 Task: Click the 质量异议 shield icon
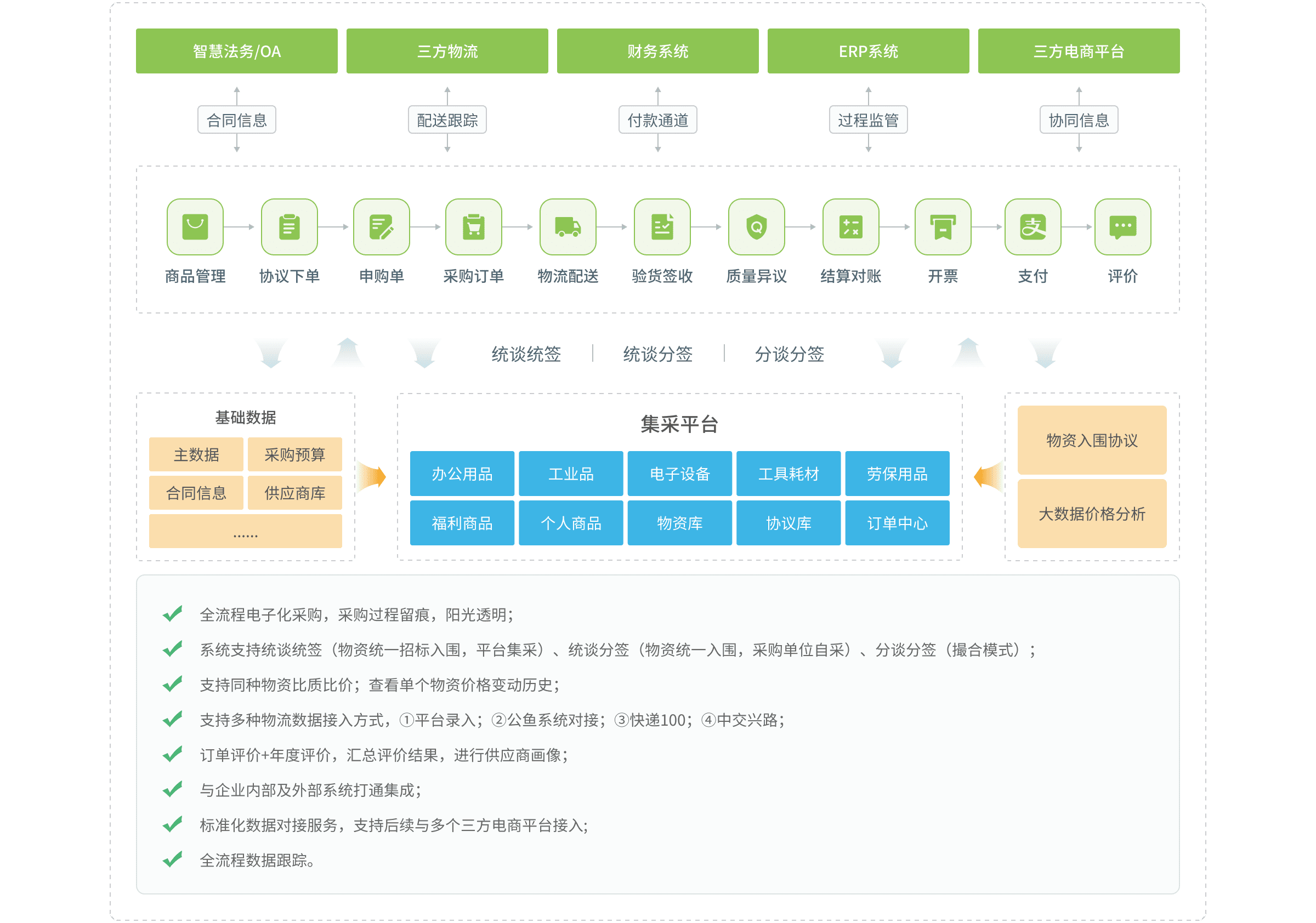click(756, 227)
